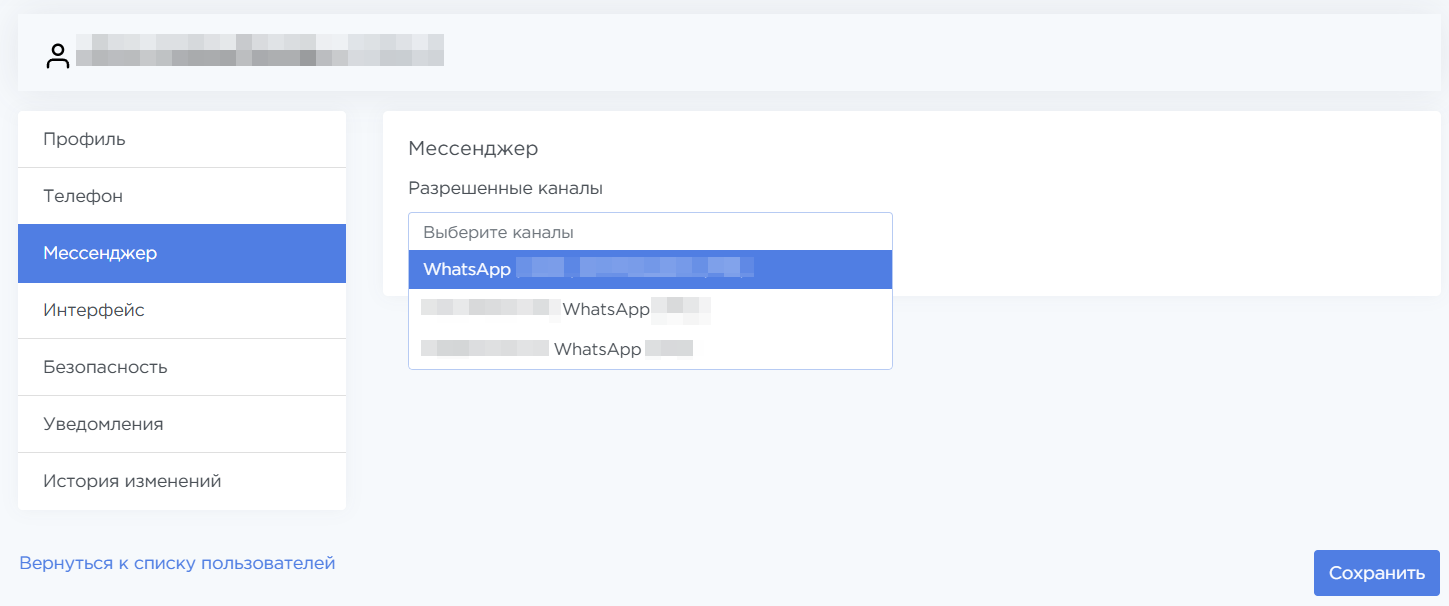Follow the Вернуться к списку пользователей link
Viewport: 1449px width, 606px height.
click(177, 563)
